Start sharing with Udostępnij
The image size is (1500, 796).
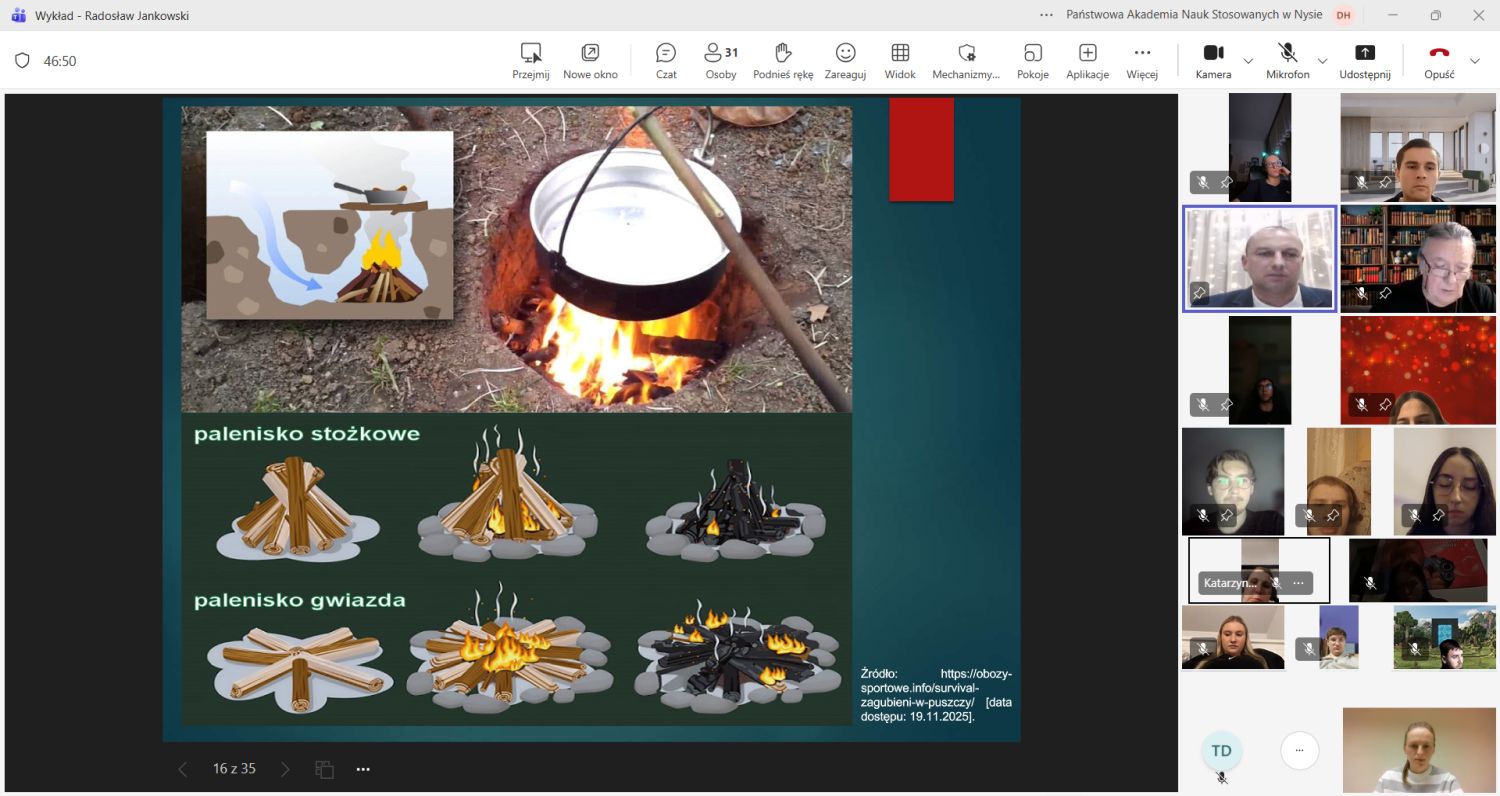pyautogui.click(x=1365, y=60)
